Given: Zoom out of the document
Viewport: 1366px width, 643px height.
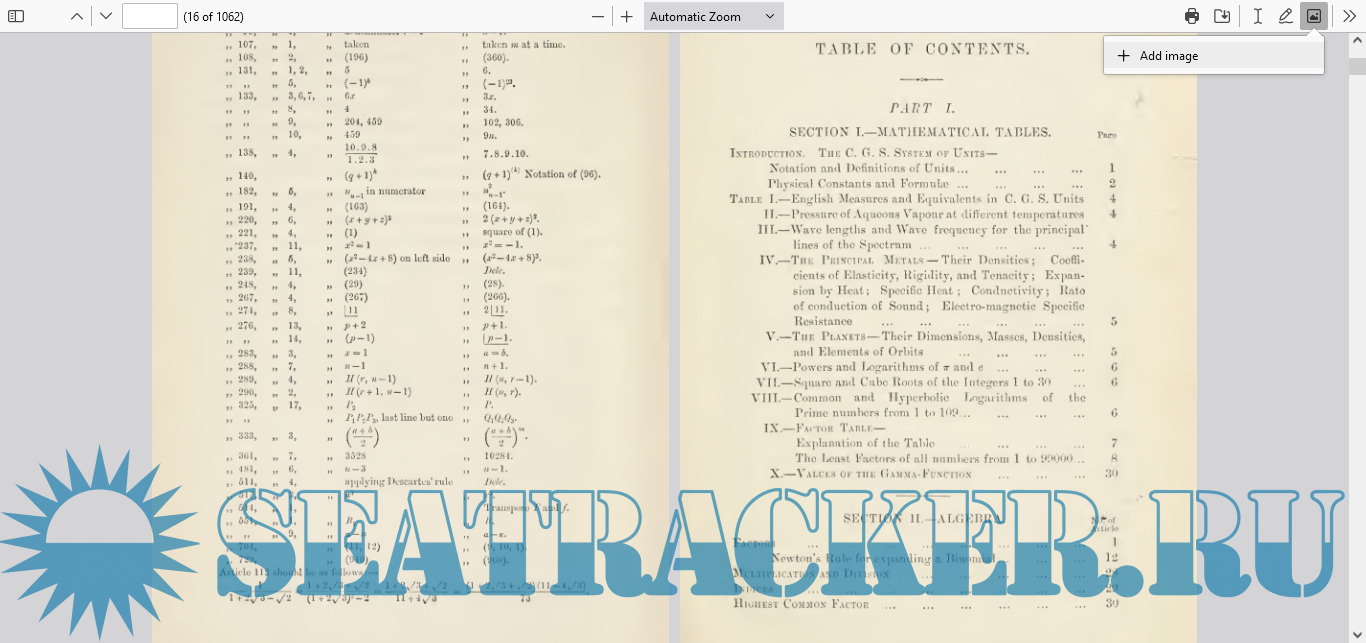Looking at the screenshot, I should click(598, 16).
